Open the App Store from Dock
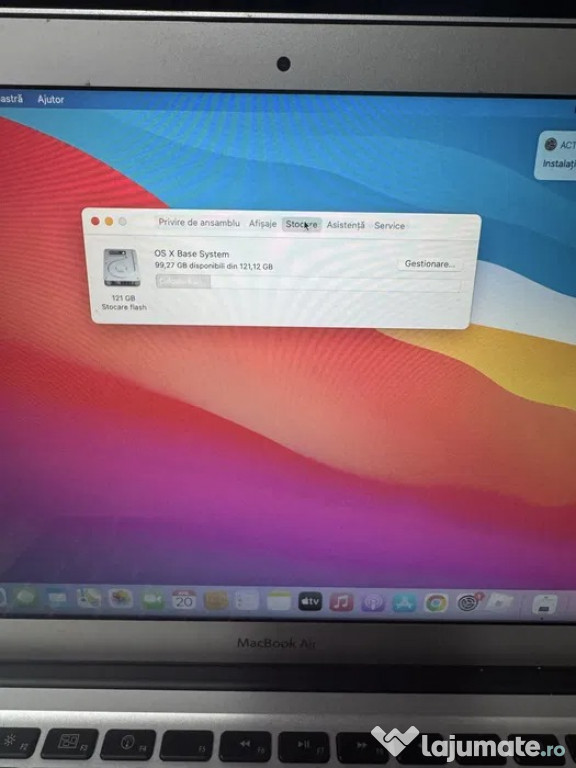This screenshot has height=768, width=576. 404,602
